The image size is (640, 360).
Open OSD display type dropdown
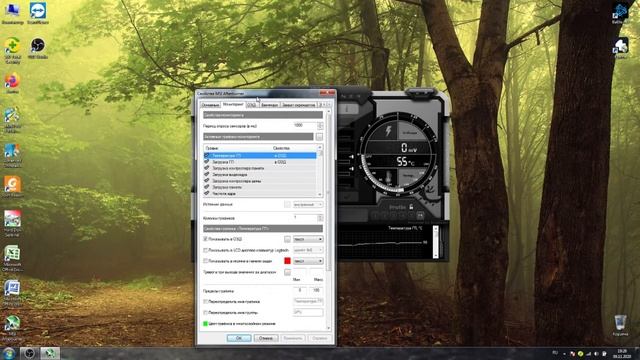pyautogui.click(x=308, y=239)
